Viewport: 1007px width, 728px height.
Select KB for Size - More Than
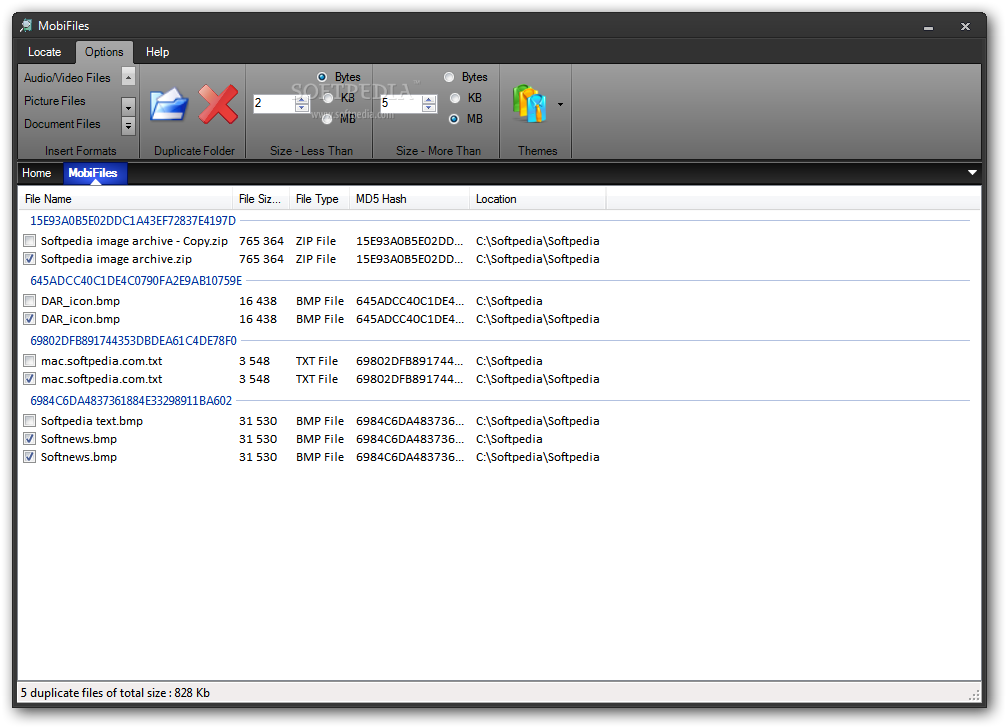click(x=455, y=98)
